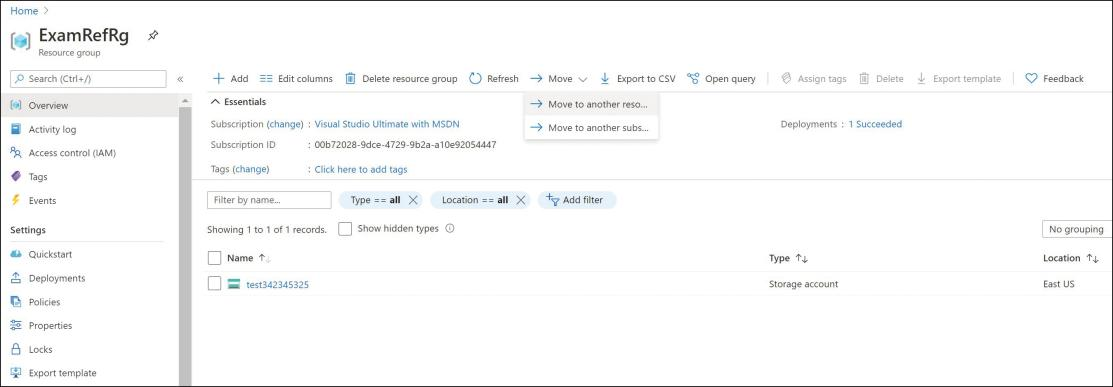Click the Properties sliders icon
The image size is (1113, 387).
16,325
